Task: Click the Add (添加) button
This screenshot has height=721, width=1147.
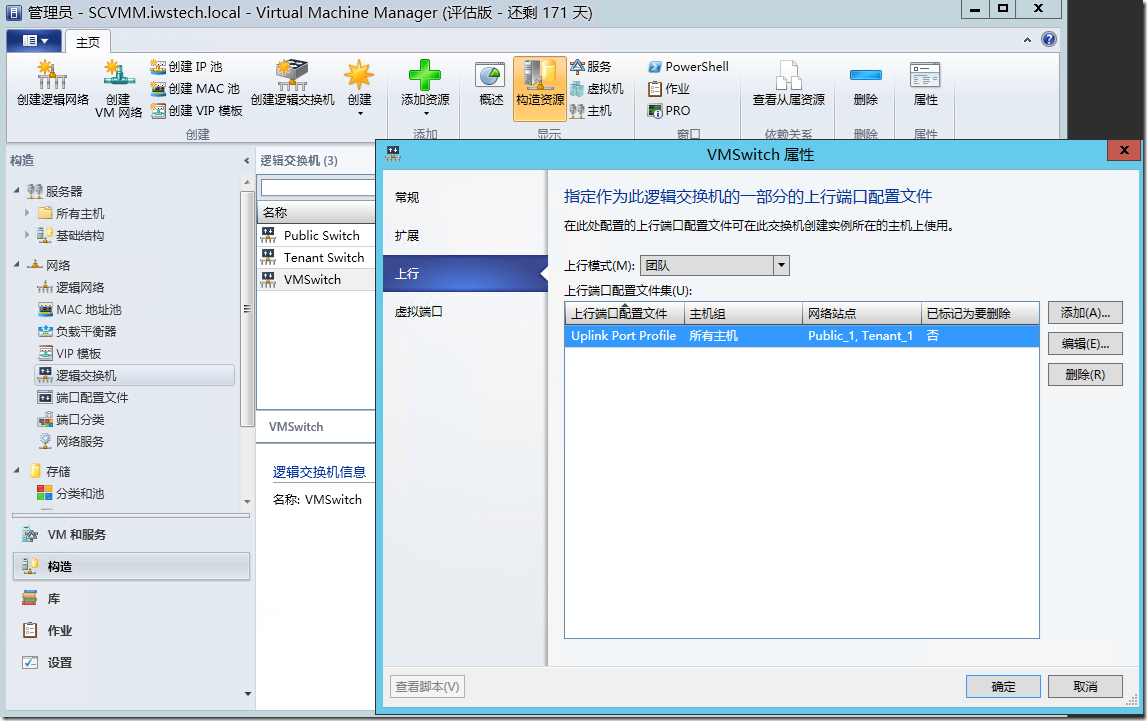Action: pyautogui.click(x=1085, y=313)
